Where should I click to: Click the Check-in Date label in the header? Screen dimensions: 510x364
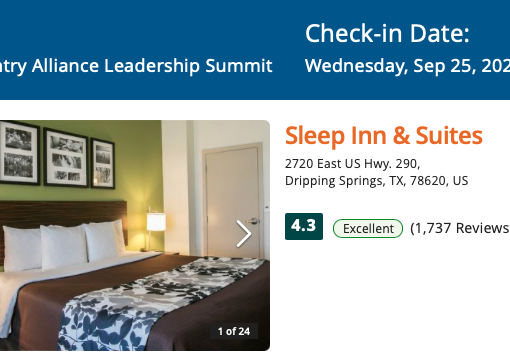click(x=387, y=33)
